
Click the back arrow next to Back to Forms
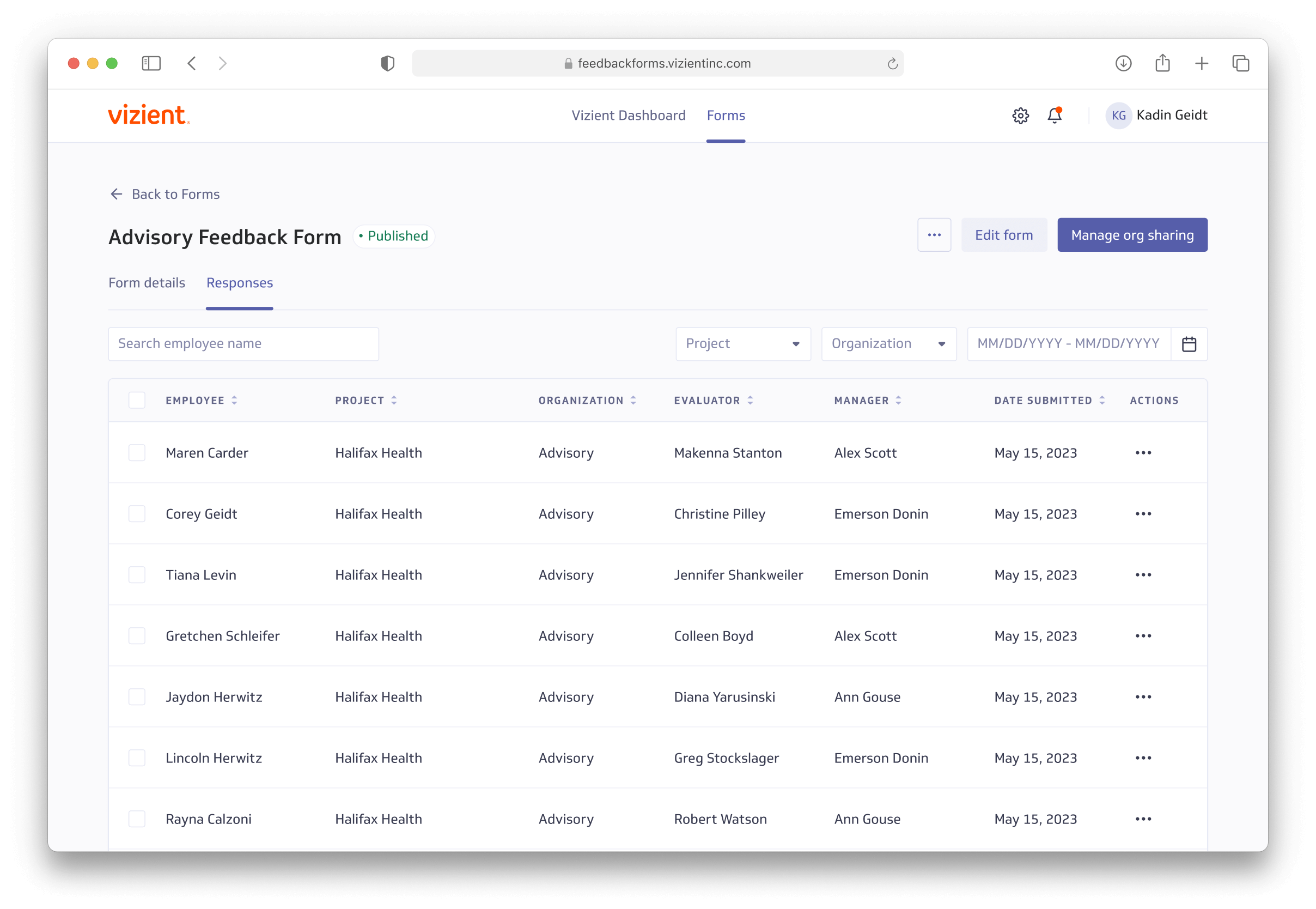pyautogui.click(x=117, y=194)
